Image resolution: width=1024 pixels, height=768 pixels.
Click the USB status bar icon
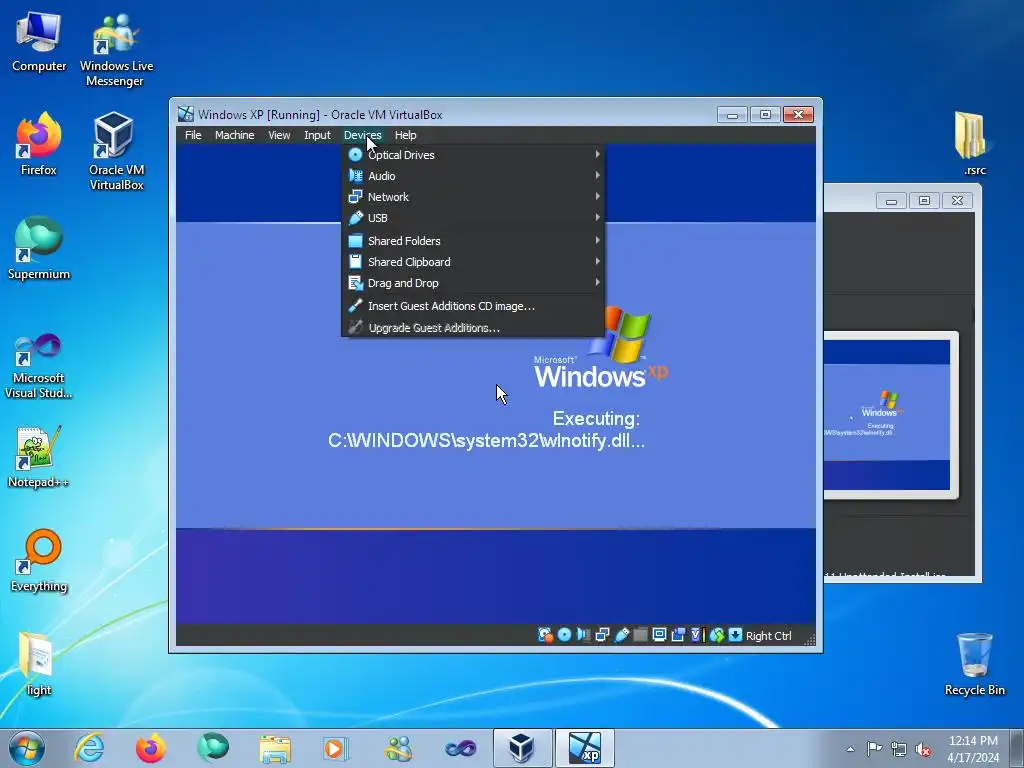point(622,635)
